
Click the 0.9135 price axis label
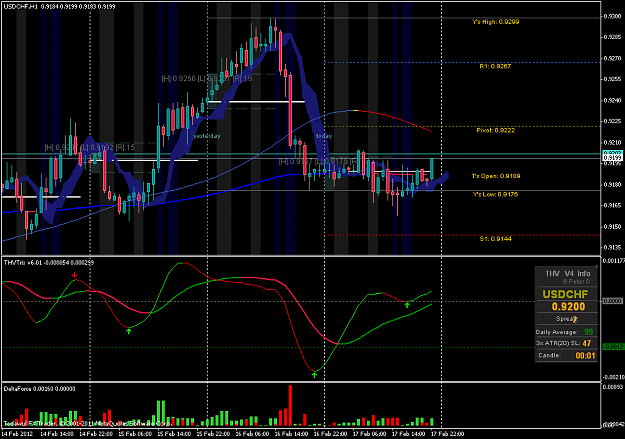[612, 247]
